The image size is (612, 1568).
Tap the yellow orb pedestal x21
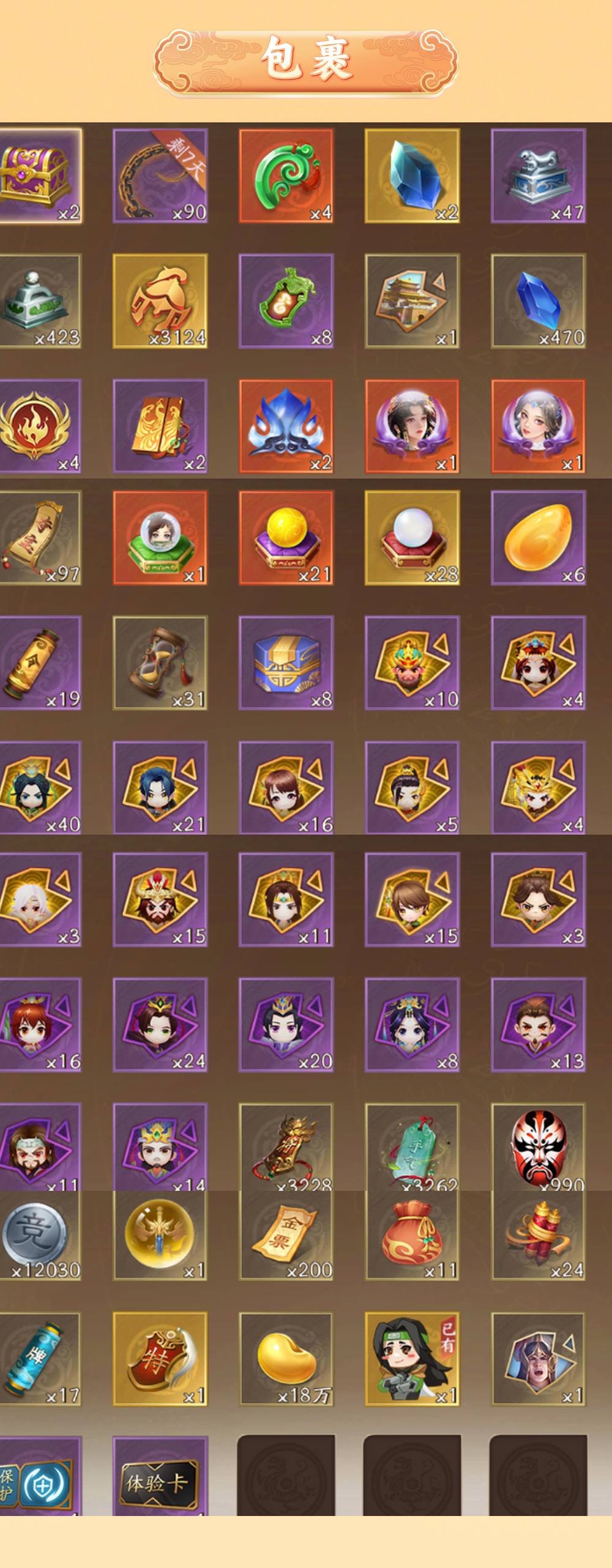[x=286, y=538]
